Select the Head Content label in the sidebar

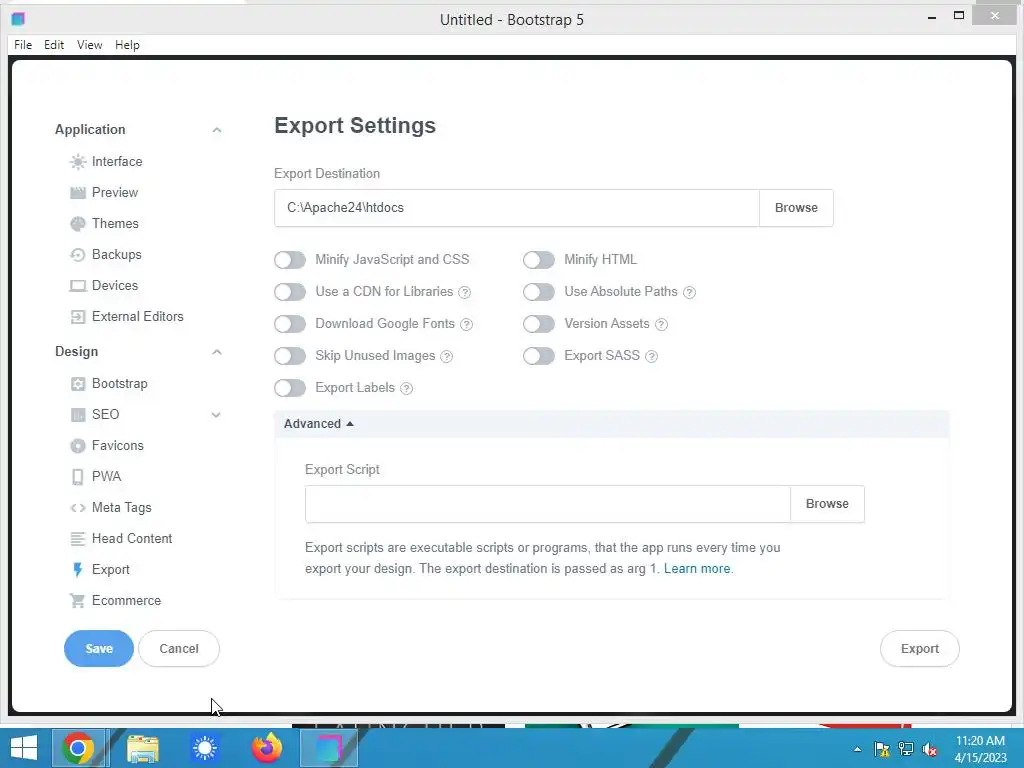[132, 539]
